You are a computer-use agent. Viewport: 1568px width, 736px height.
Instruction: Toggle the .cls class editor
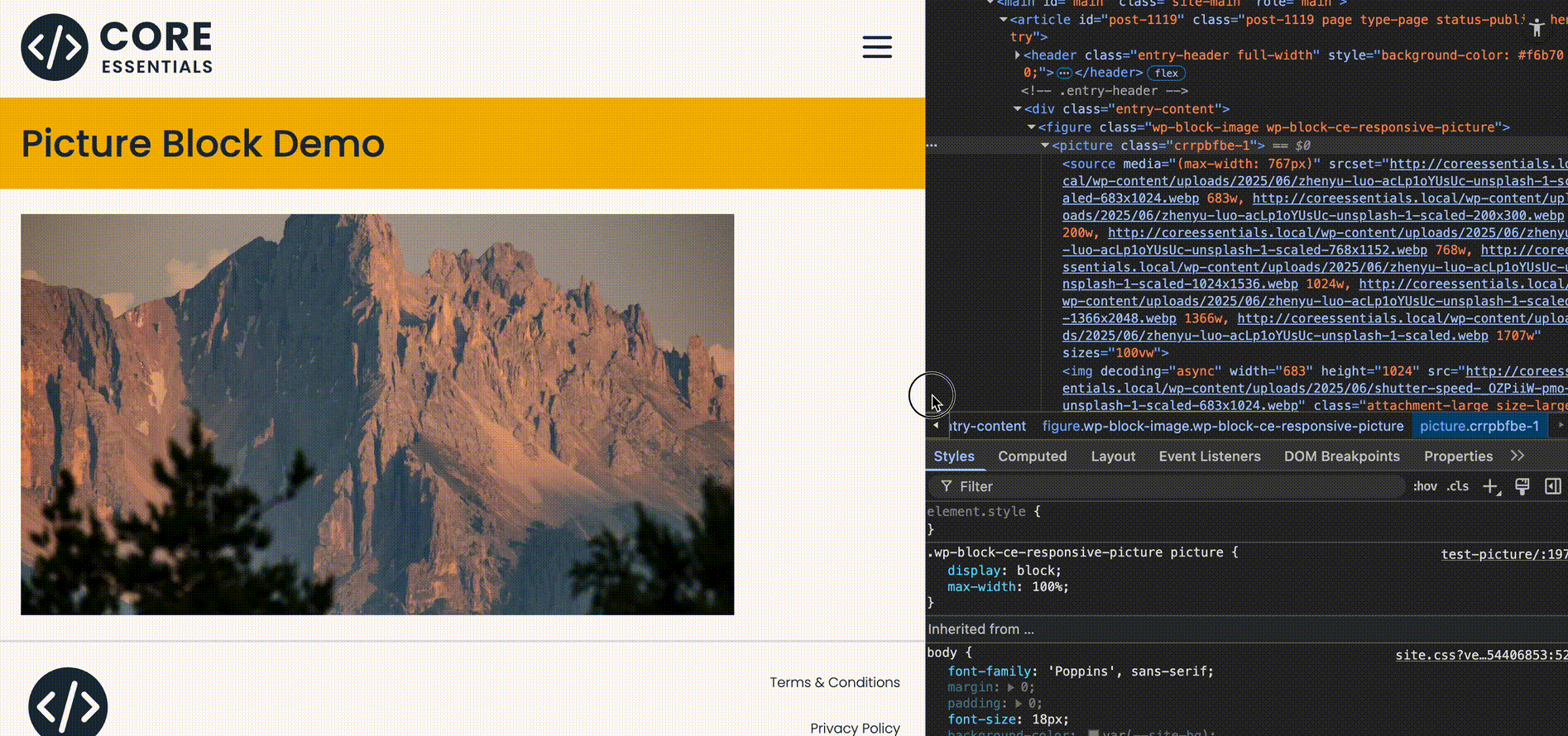pos(1458,486)
